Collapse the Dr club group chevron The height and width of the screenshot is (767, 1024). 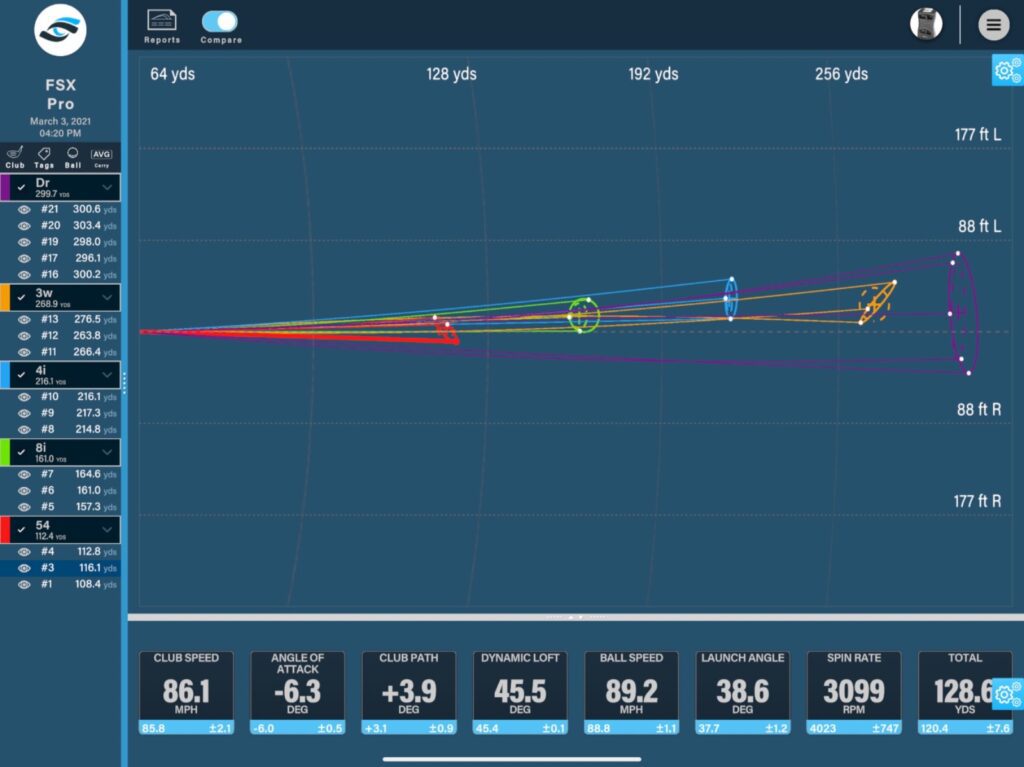coord(107,188)
